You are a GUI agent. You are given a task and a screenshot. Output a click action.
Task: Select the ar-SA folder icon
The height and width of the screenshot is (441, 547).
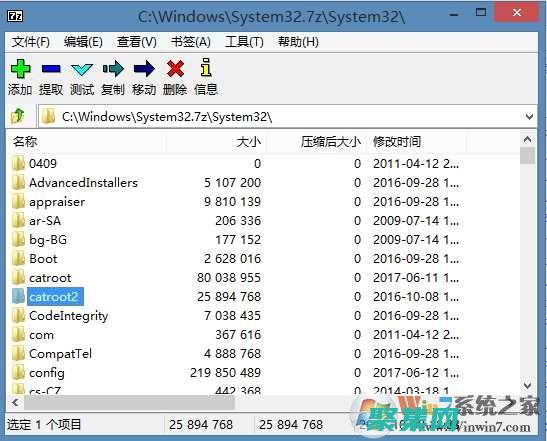click(x=18, y=220)
